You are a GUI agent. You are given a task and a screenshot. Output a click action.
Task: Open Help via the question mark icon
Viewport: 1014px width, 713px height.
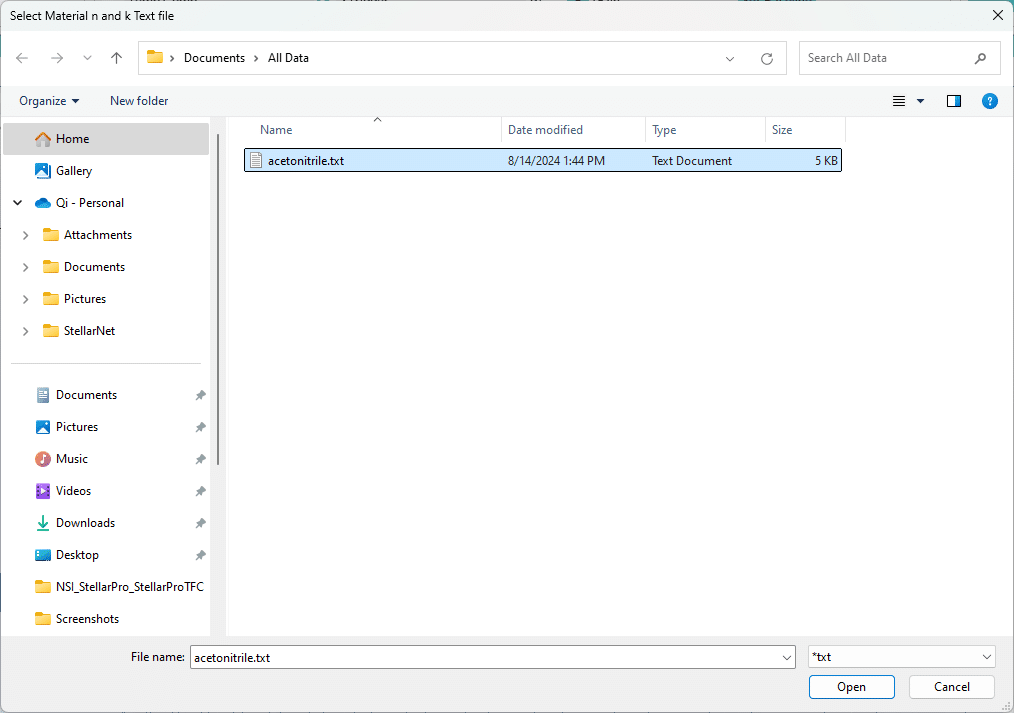click(x=990, y=101)
